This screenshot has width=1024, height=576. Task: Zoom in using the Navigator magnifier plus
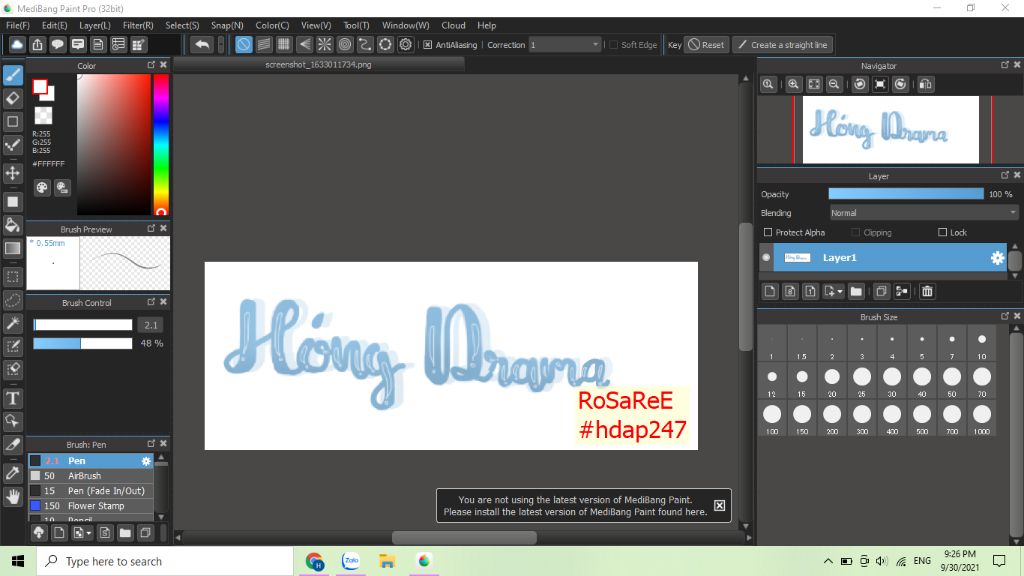pyautogui.click(x=793, y=84)
